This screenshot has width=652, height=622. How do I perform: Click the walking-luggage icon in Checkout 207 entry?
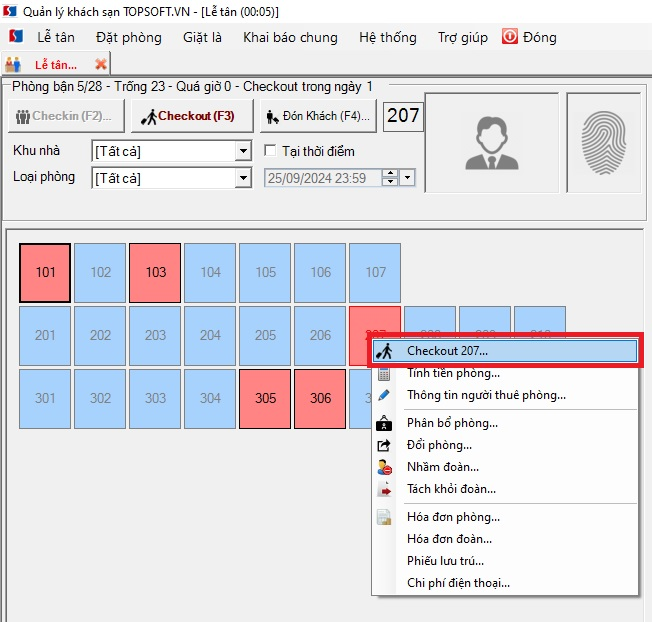coord(384,351)
